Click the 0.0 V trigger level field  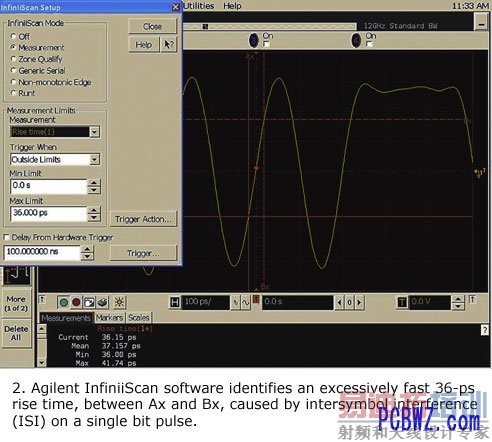coord(430,302)
